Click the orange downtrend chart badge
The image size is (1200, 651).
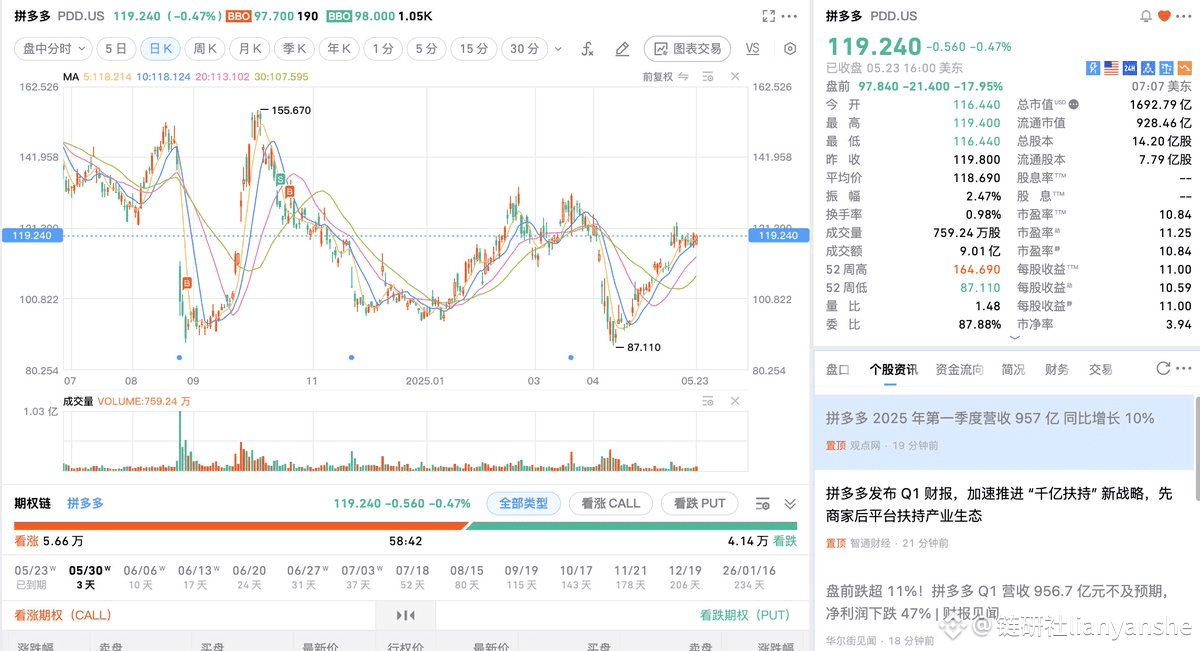(x=1183, y=68)
